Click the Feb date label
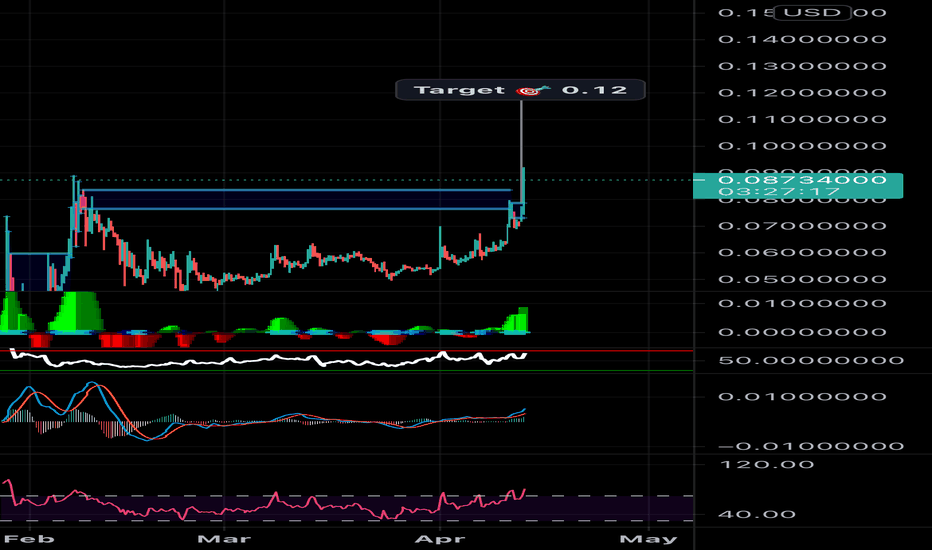 29,539
